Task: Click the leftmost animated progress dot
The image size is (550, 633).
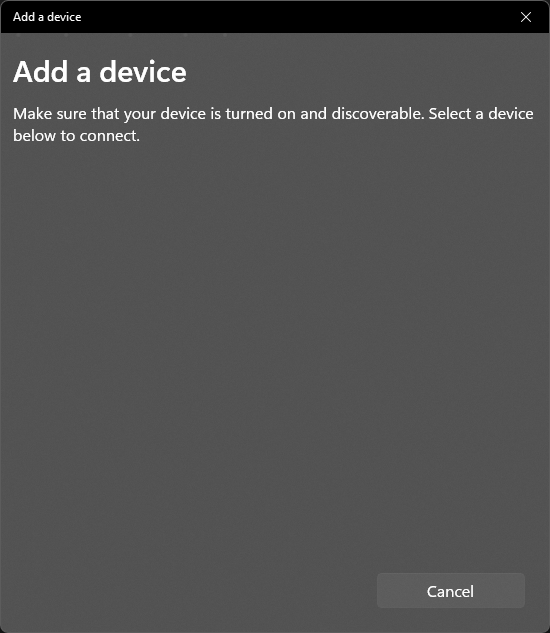Action: point(18,35)
